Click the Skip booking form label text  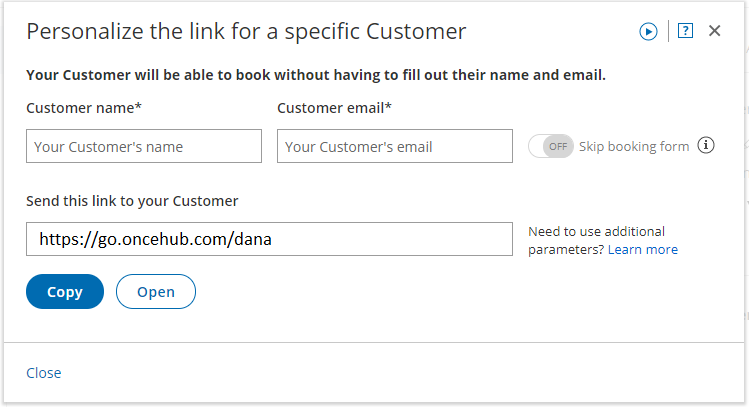633,146
